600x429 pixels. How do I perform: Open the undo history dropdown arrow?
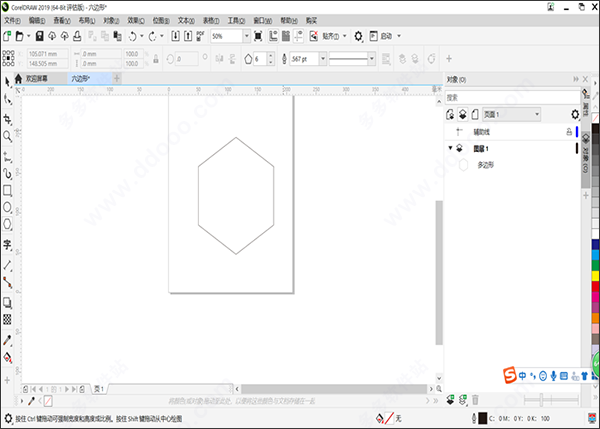[142, 36]
